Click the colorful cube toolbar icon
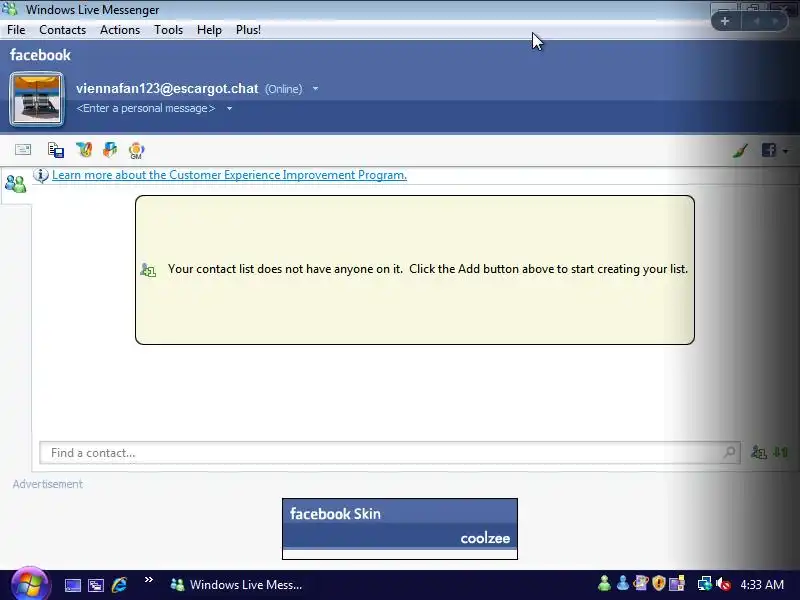 click(110, 149)
